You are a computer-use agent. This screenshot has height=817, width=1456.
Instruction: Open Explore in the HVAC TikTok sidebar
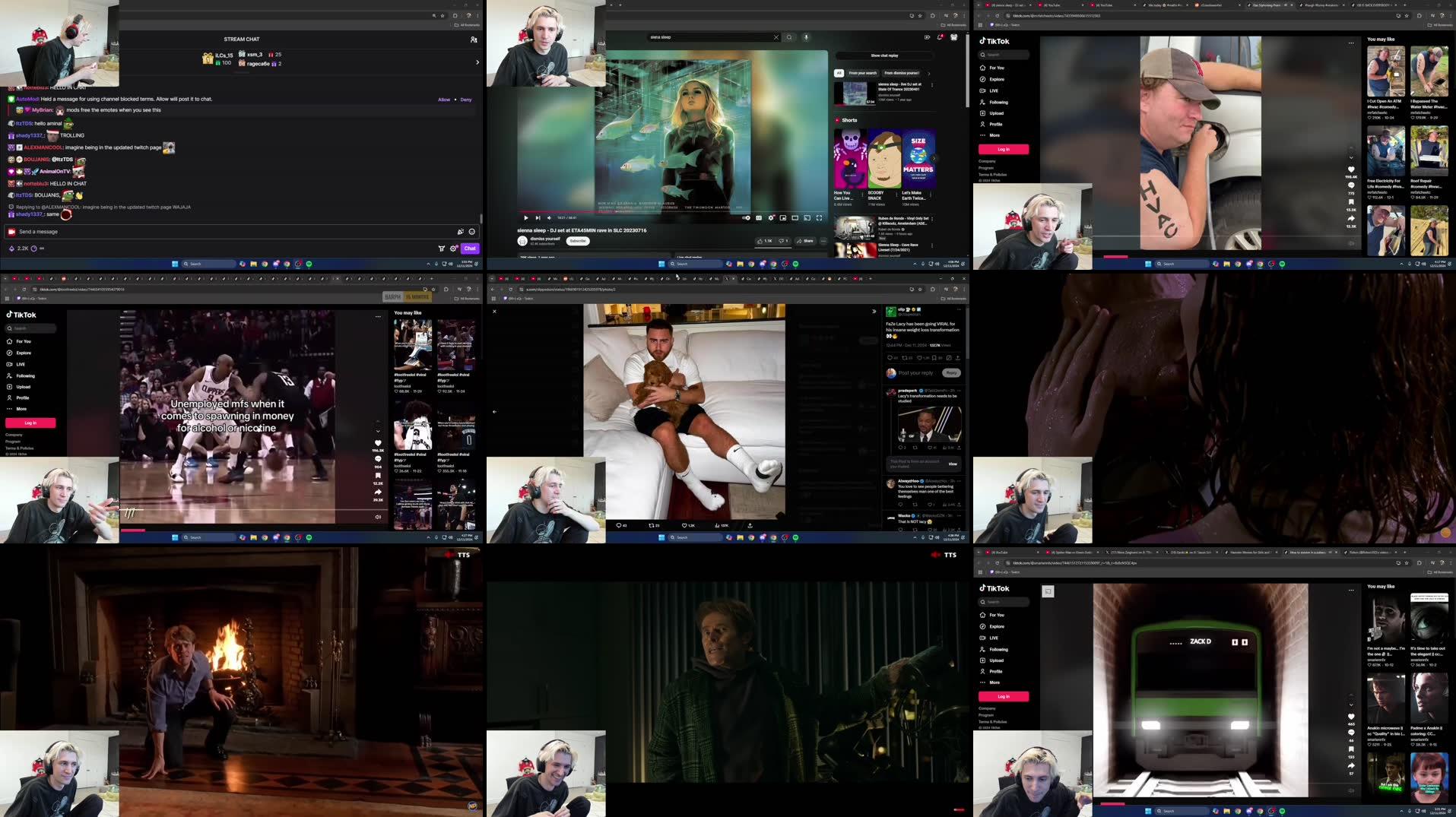click(x=992, y=79)
